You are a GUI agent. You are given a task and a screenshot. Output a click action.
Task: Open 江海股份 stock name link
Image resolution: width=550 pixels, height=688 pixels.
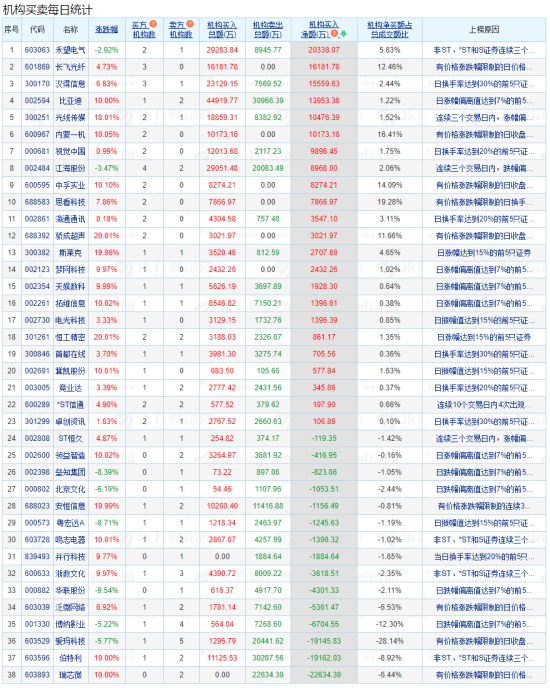tap(70, 168)
